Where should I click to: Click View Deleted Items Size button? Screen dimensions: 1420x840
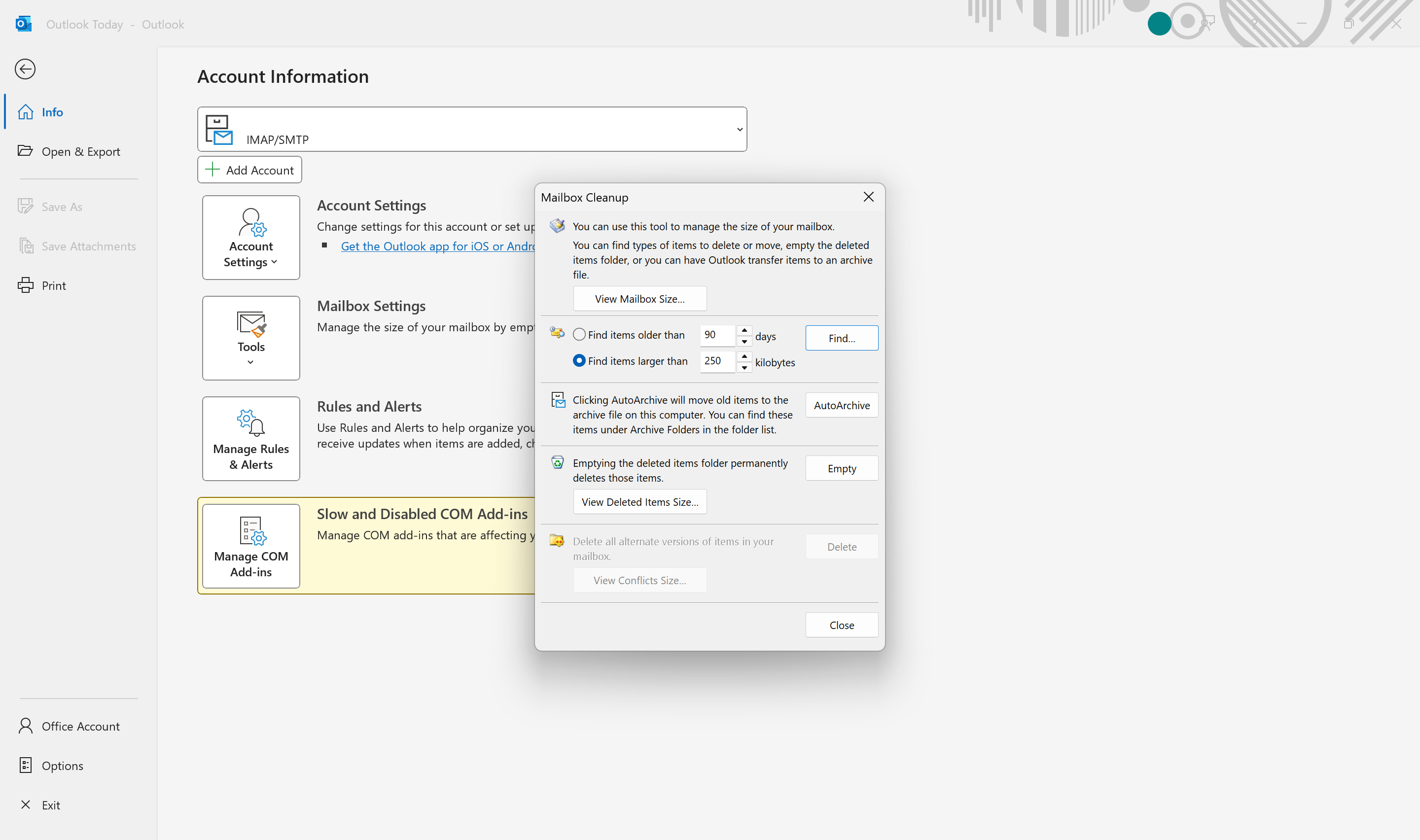pyautogui.click(x=639, y=501)
